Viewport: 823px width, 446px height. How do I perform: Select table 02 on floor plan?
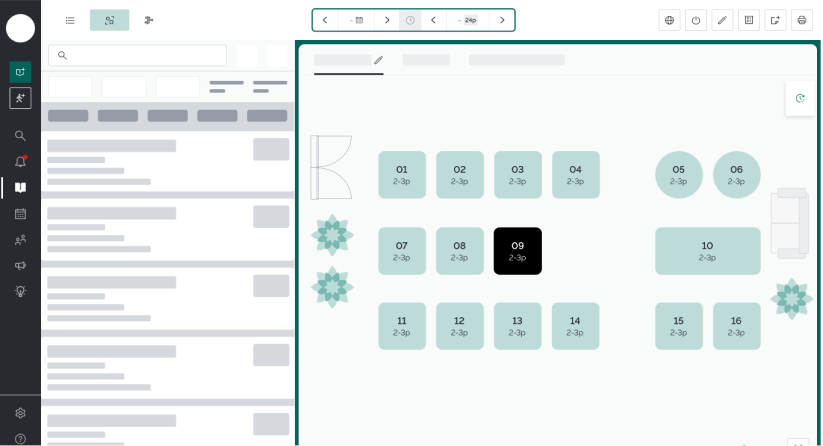click(460, 175)
